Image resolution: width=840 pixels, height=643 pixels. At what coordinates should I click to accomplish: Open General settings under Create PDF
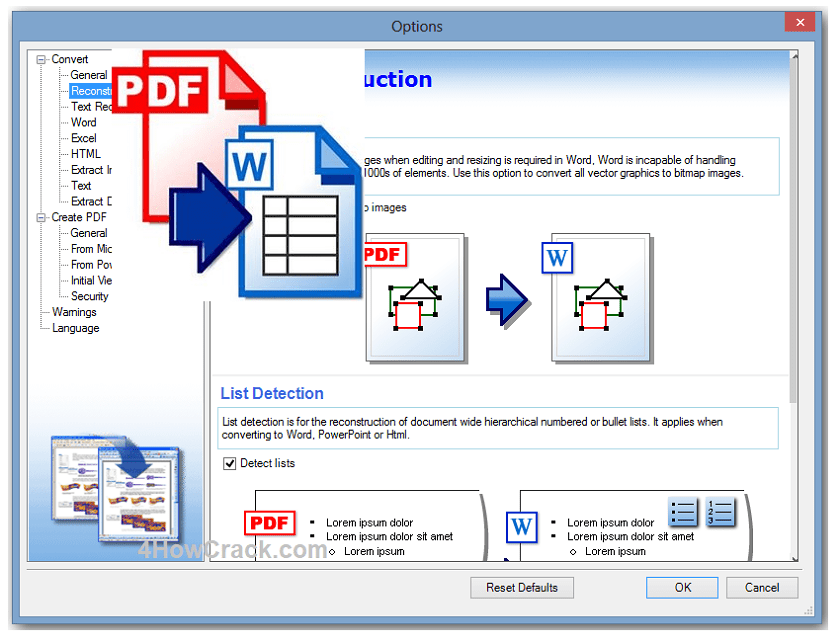coord(89,233)
